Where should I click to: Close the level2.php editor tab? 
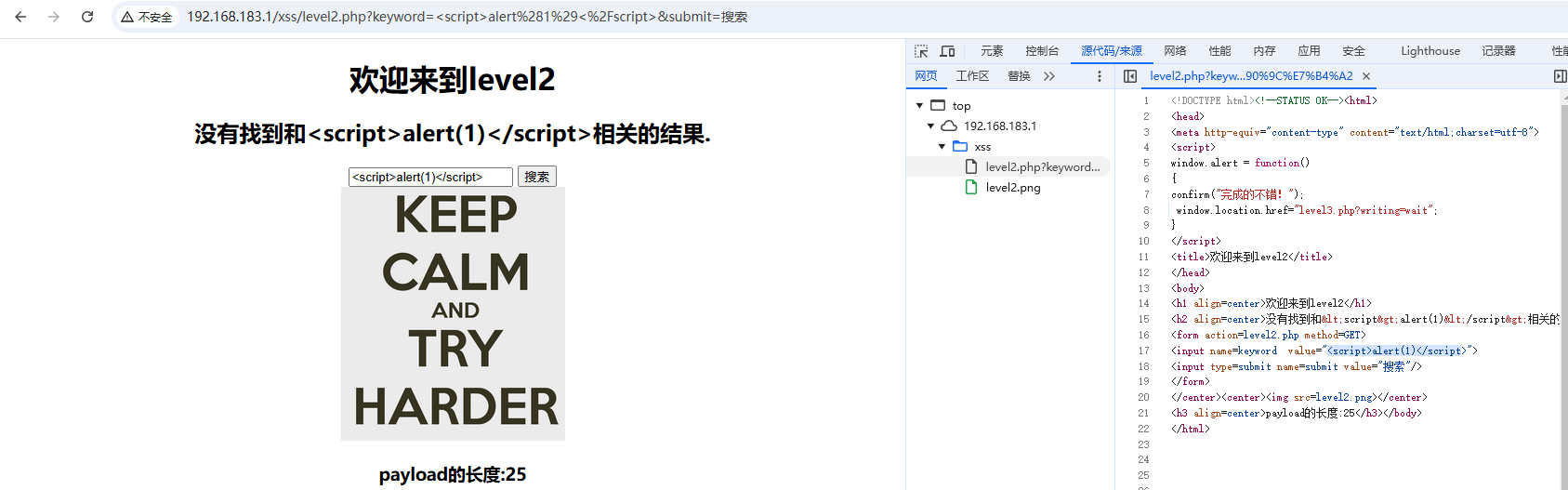(1366, 76)
